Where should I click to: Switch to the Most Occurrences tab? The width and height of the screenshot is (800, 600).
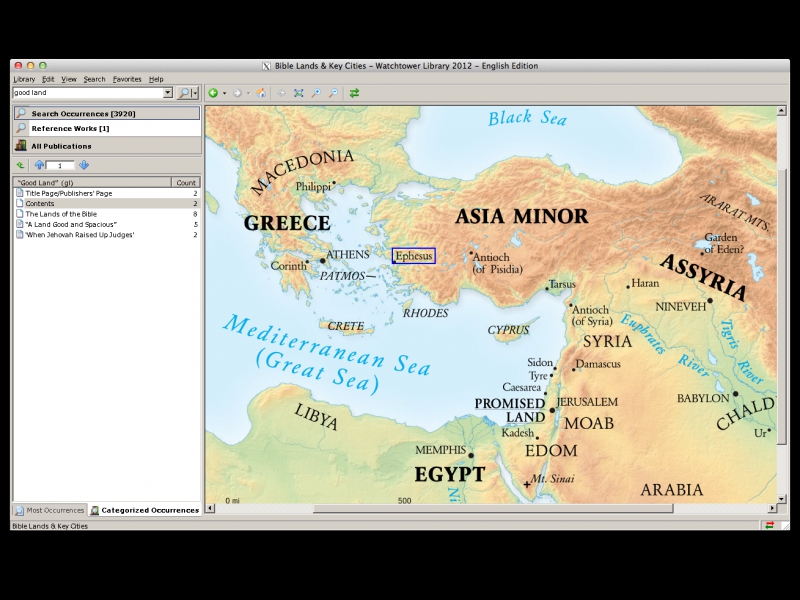pyautogui.click(x=50, y=510)
